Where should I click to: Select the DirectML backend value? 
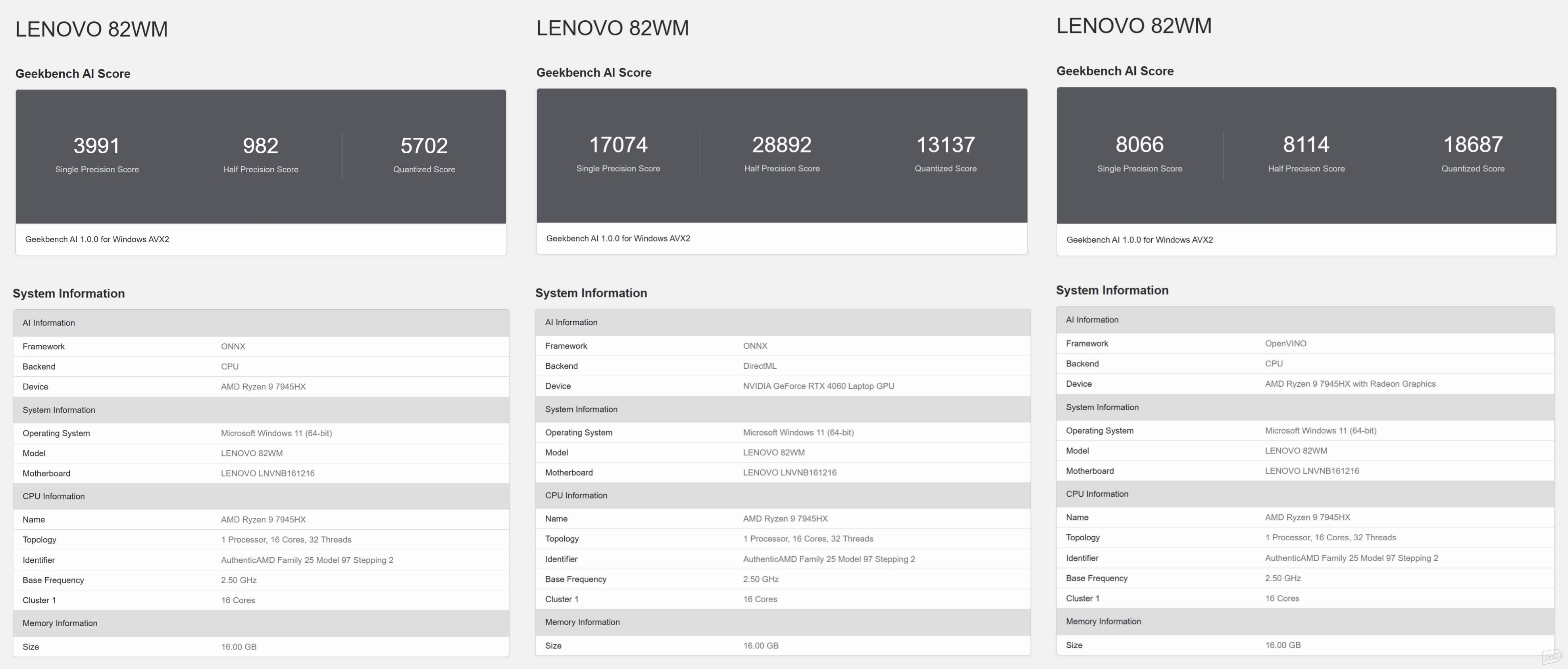pyautogui.click(x=760, y=366)
